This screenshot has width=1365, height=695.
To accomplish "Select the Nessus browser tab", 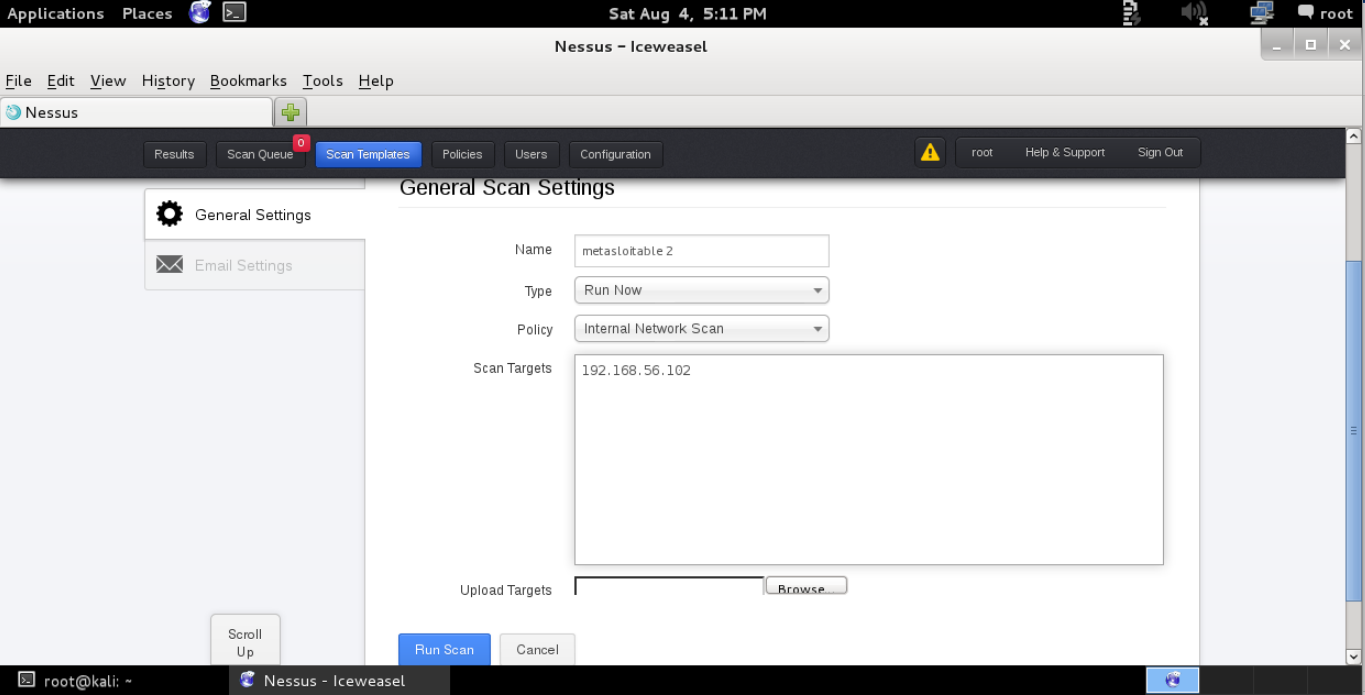I will coord(136,112).
